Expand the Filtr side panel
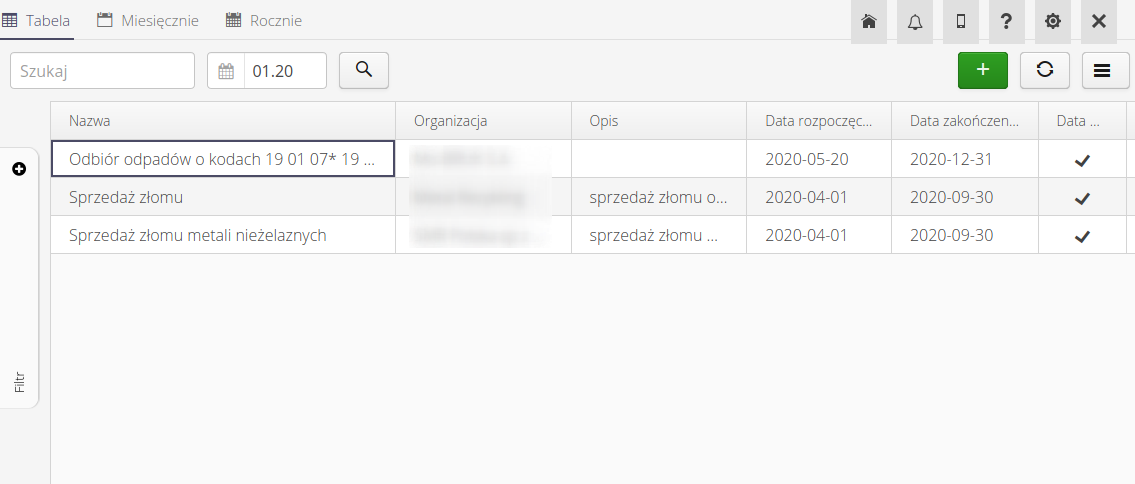The image size is (1135, 484). (19, 169)
